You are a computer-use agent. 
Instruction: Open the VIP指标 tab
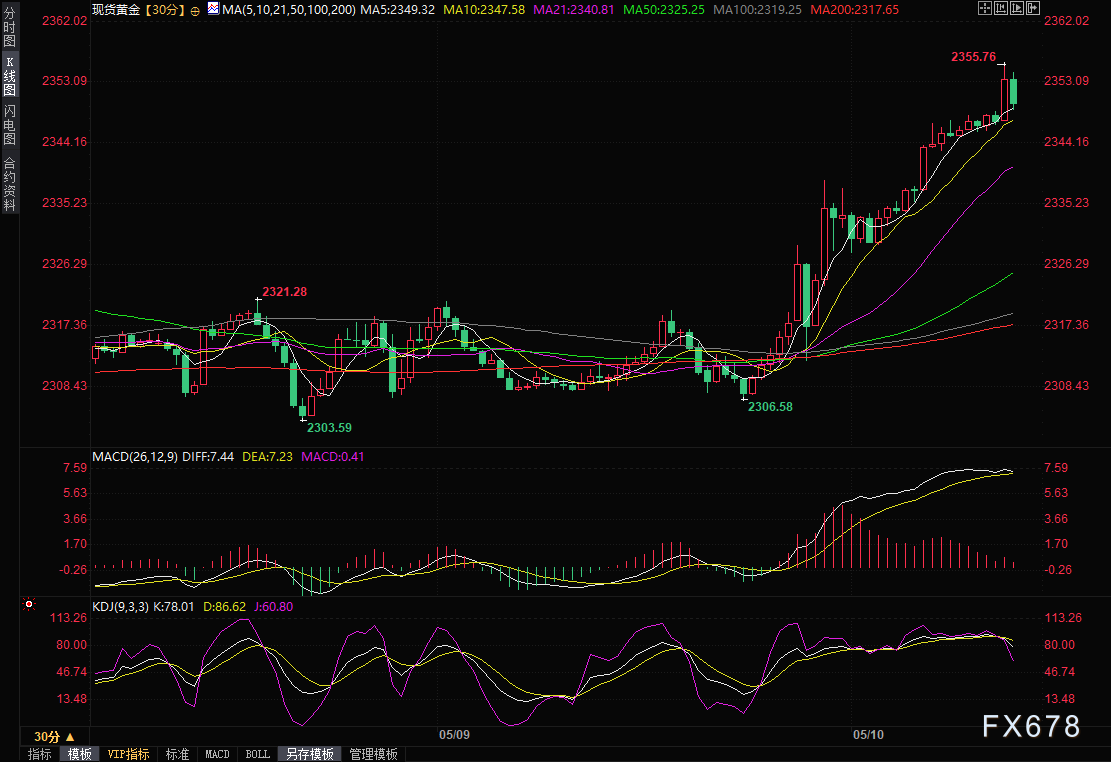128,754
